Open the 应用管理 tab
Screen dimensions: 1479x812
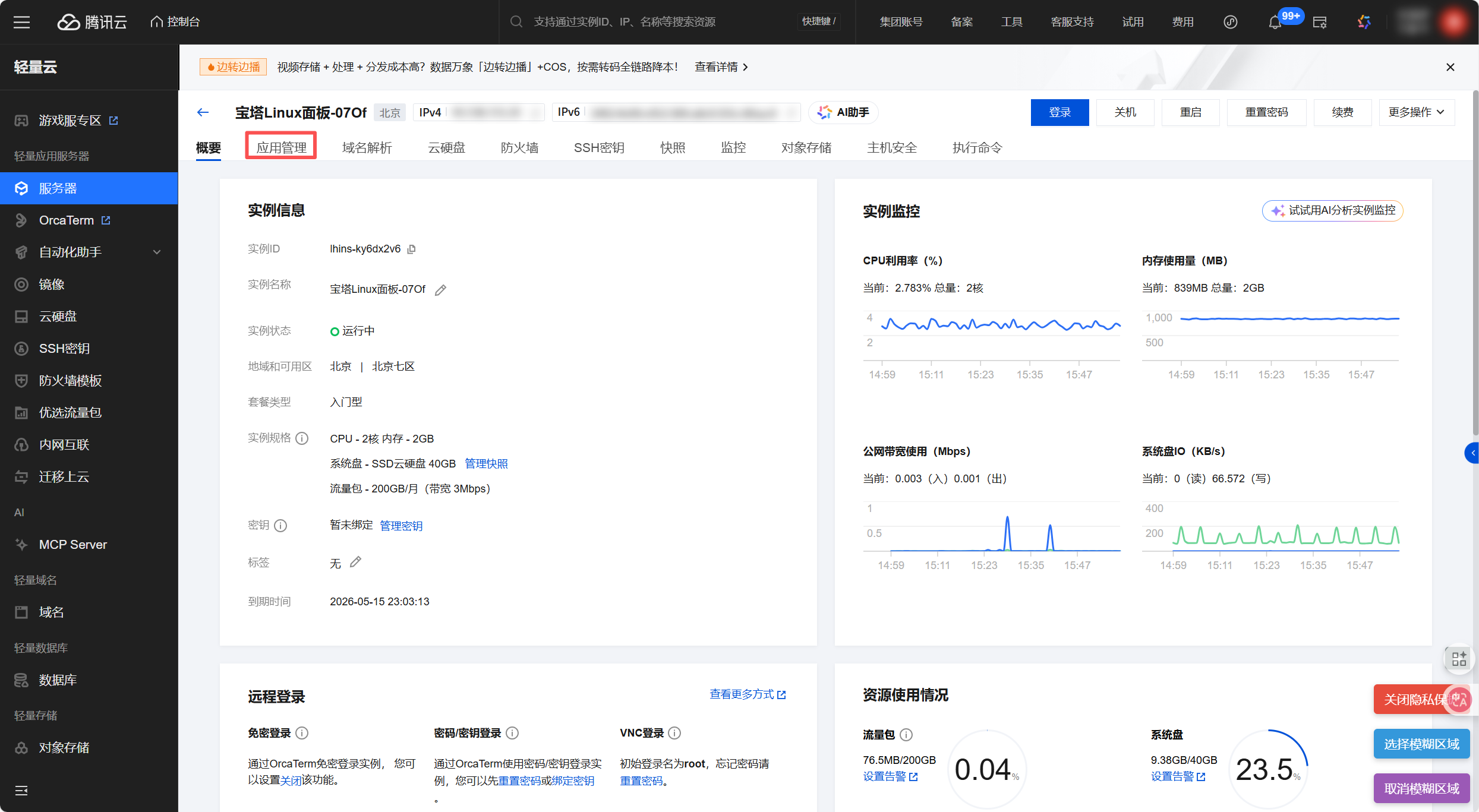pos(281,147)
